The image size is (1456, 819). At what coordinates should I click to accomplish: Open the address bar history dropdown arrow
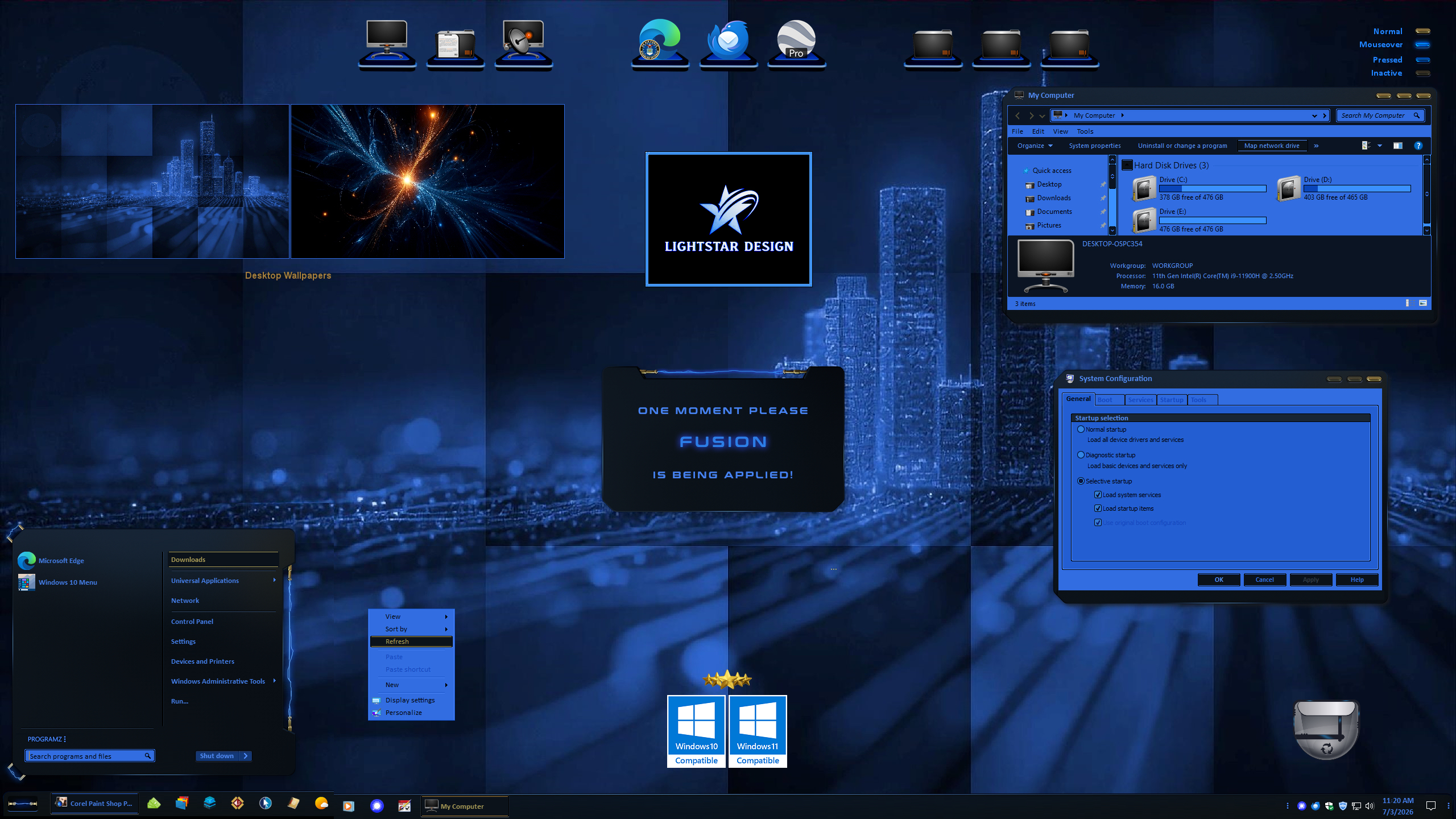click(x=1314, y=115)
